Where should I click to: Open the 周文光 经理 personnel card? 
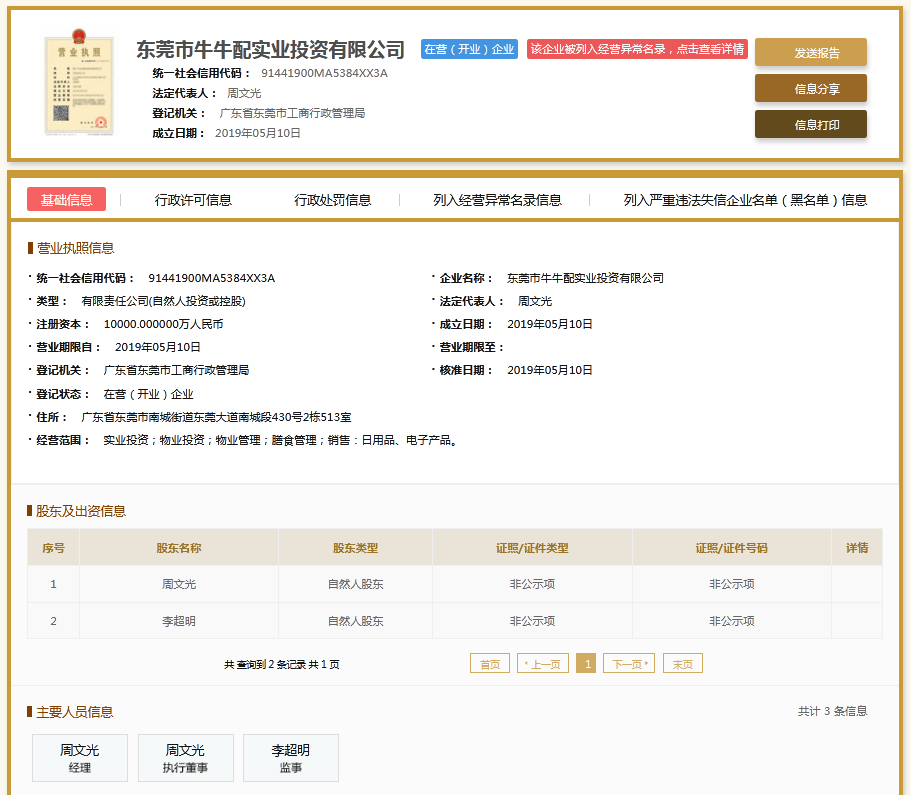coord(80,758)
